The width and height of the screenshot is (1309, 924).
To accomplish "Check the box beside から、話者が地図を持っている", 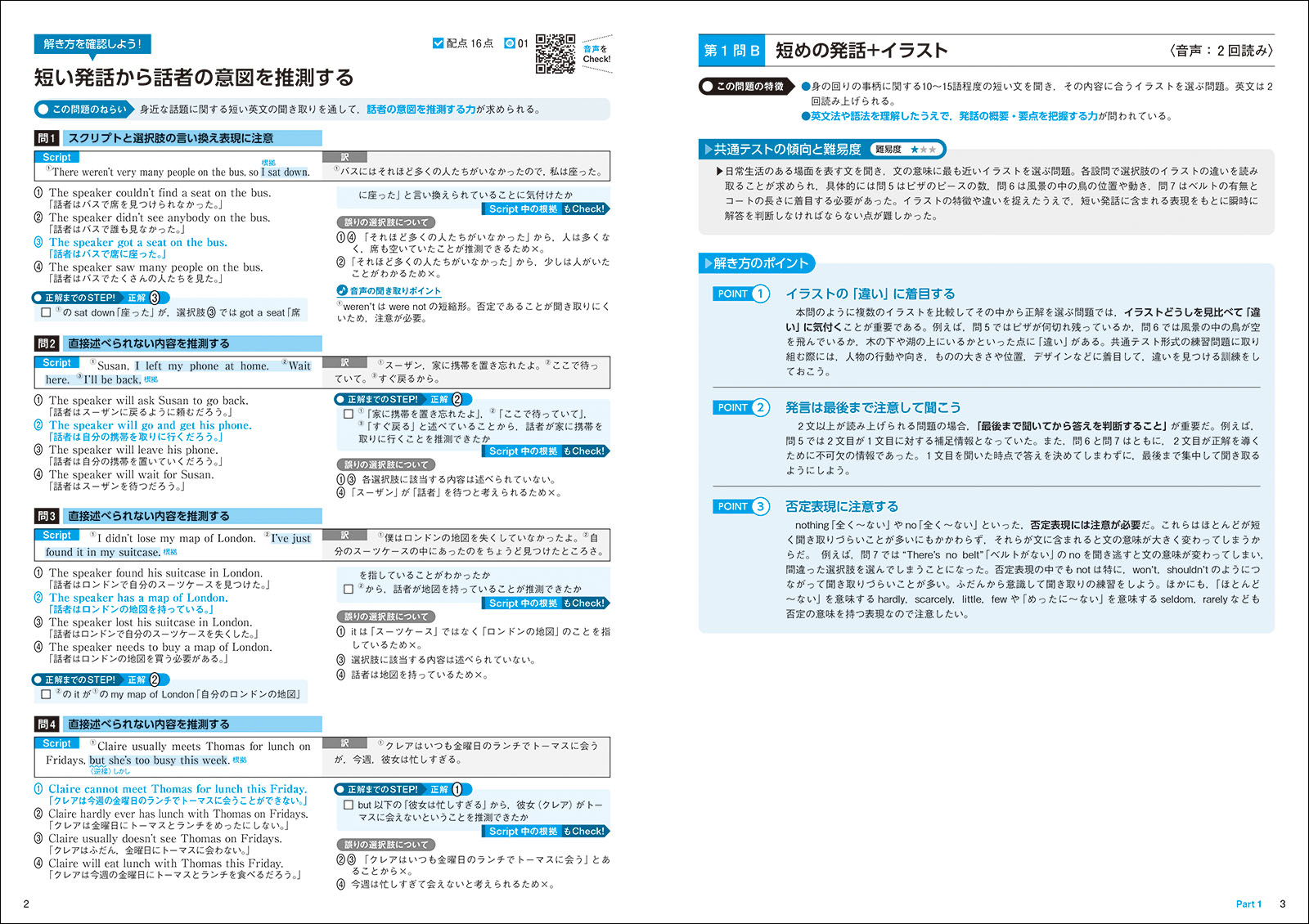I will pyautogui.click(x=349, y=589).
